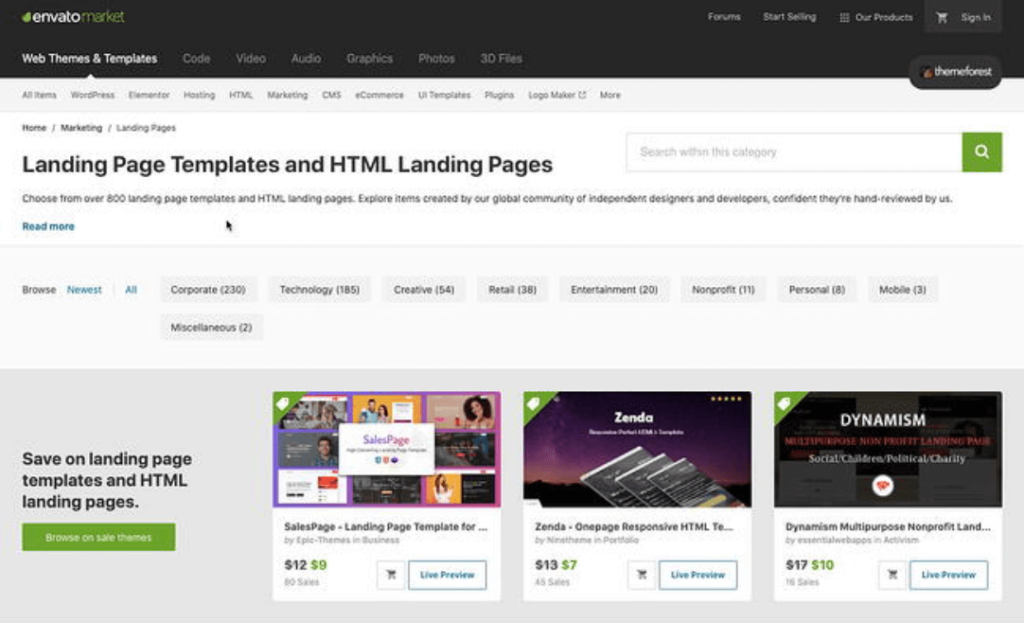Image resolution: width=1024 pixels, height=623 pixels.
Task: Add Dynamism template to cart
Action: point(892,575)
